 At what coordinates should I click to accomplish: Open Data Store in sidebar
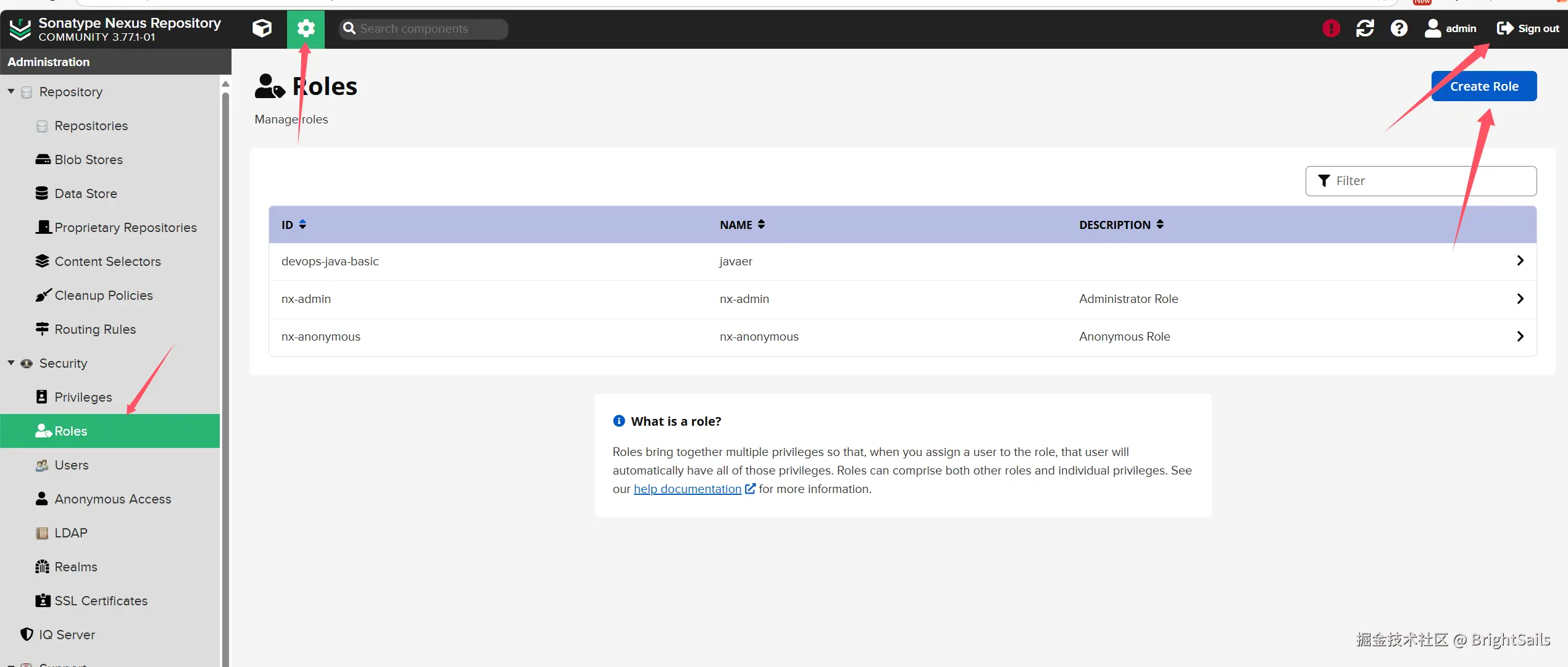click(86, 194)
